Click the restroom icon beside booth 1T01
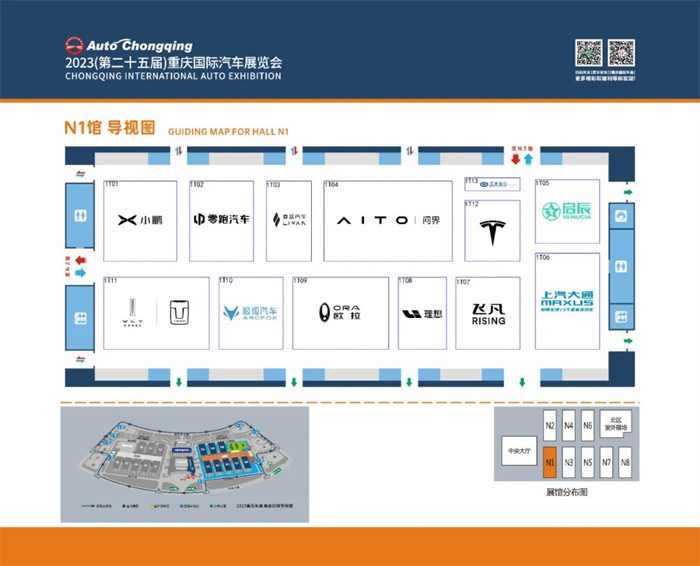The height and width of the screenshot is (566, 700). click(80, 216)
